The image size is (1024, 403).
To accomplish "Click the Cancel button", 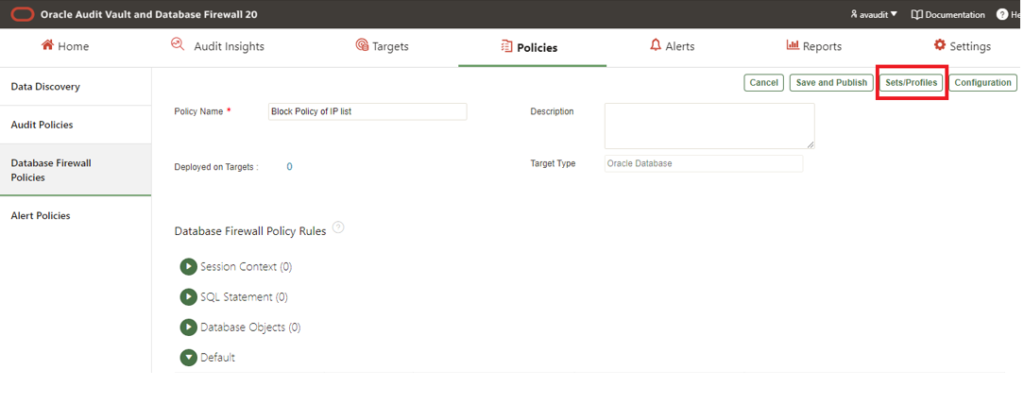I will pos(764,83).
